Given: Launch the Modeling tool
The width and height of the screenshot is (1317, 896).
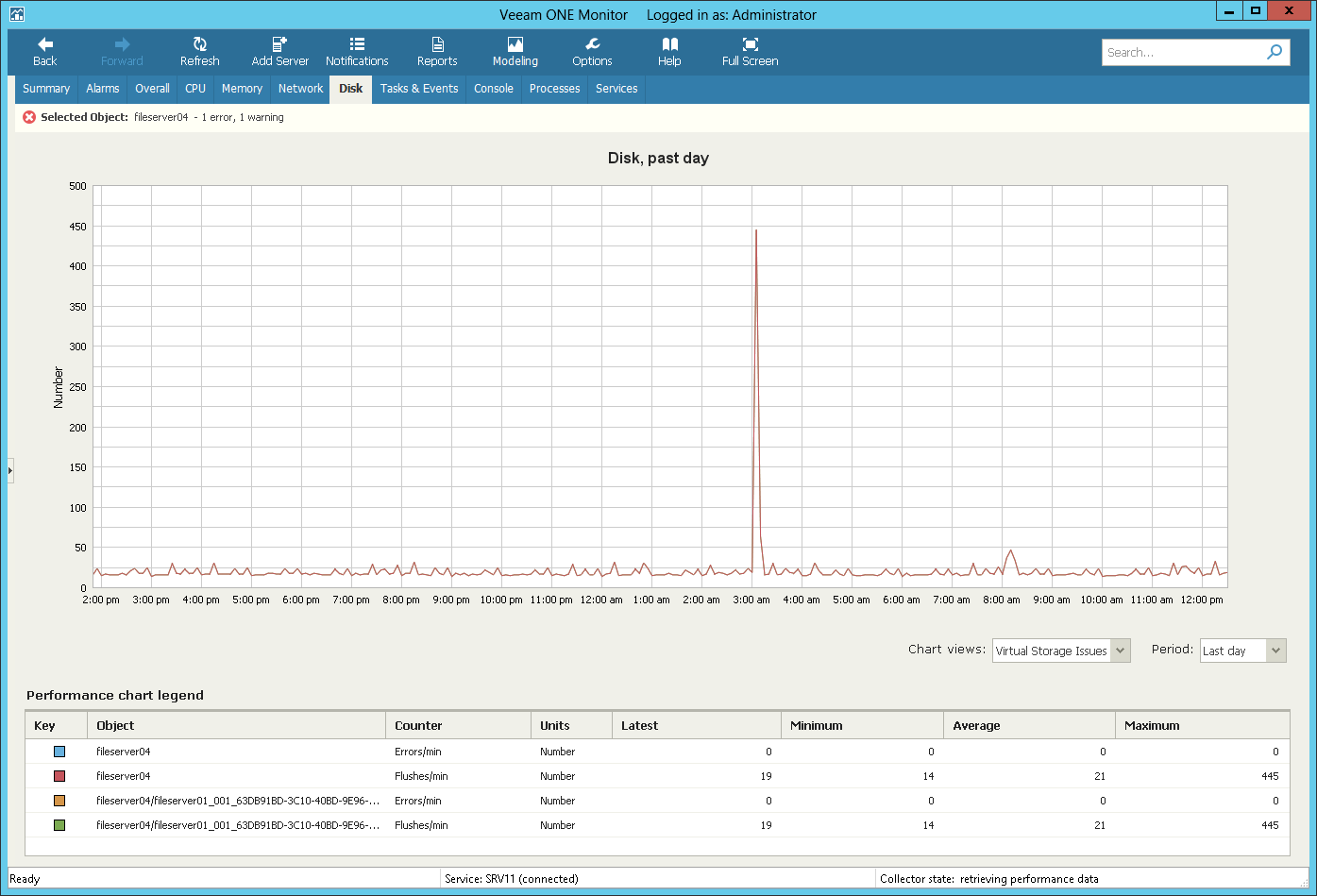Looking at the screenshot, I should tap(515, 52).
